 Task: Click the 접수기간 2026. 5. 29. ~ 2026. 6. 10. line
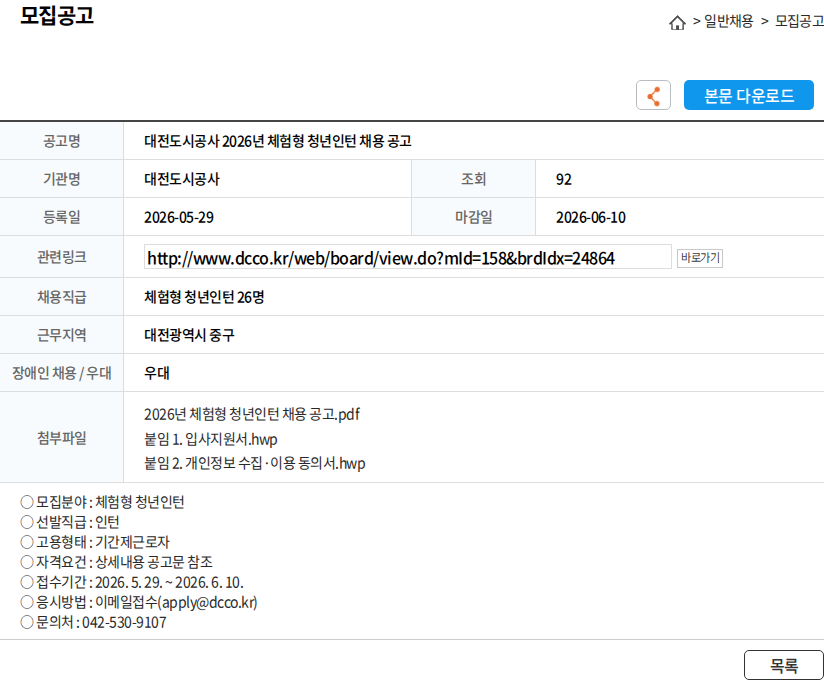[132, 582]
